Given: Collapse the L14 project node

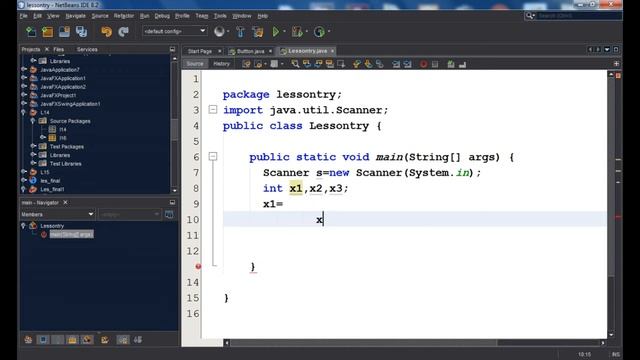Looking at the screenshot, I should pyautogui.click(x=24, y=112).
